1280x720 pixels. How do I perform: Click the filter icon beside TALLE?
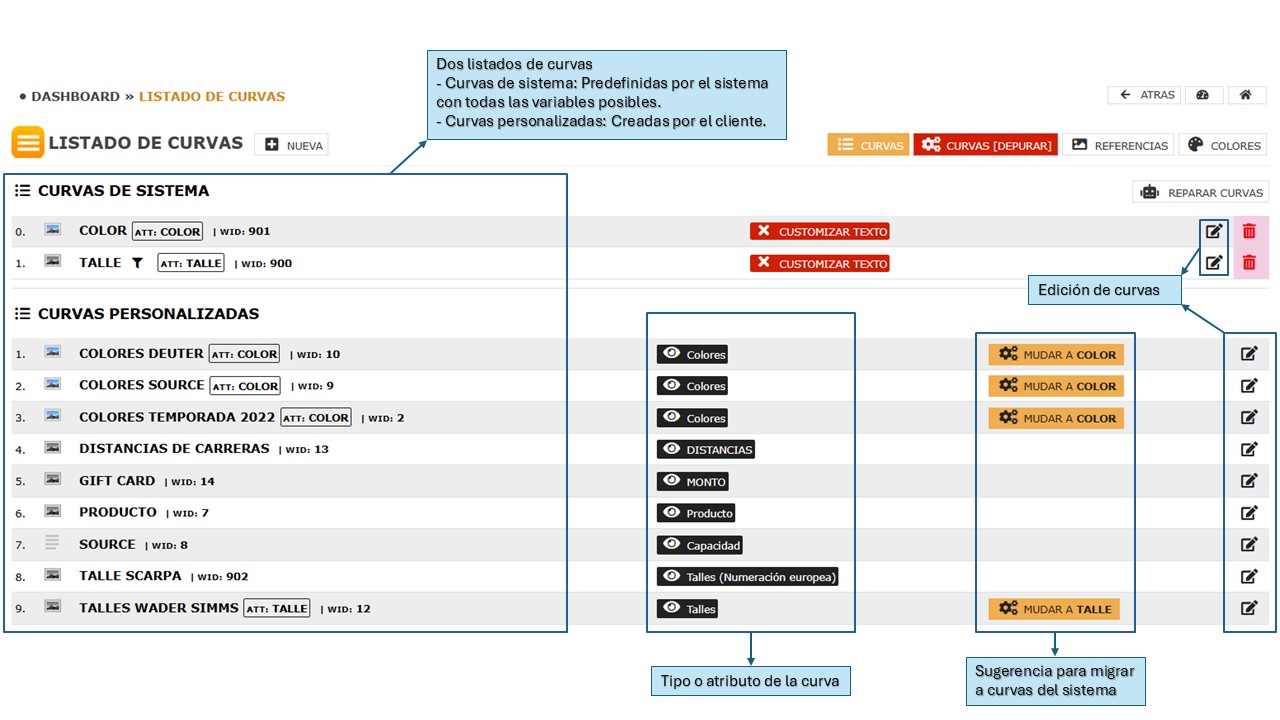[x=139, y=263]
